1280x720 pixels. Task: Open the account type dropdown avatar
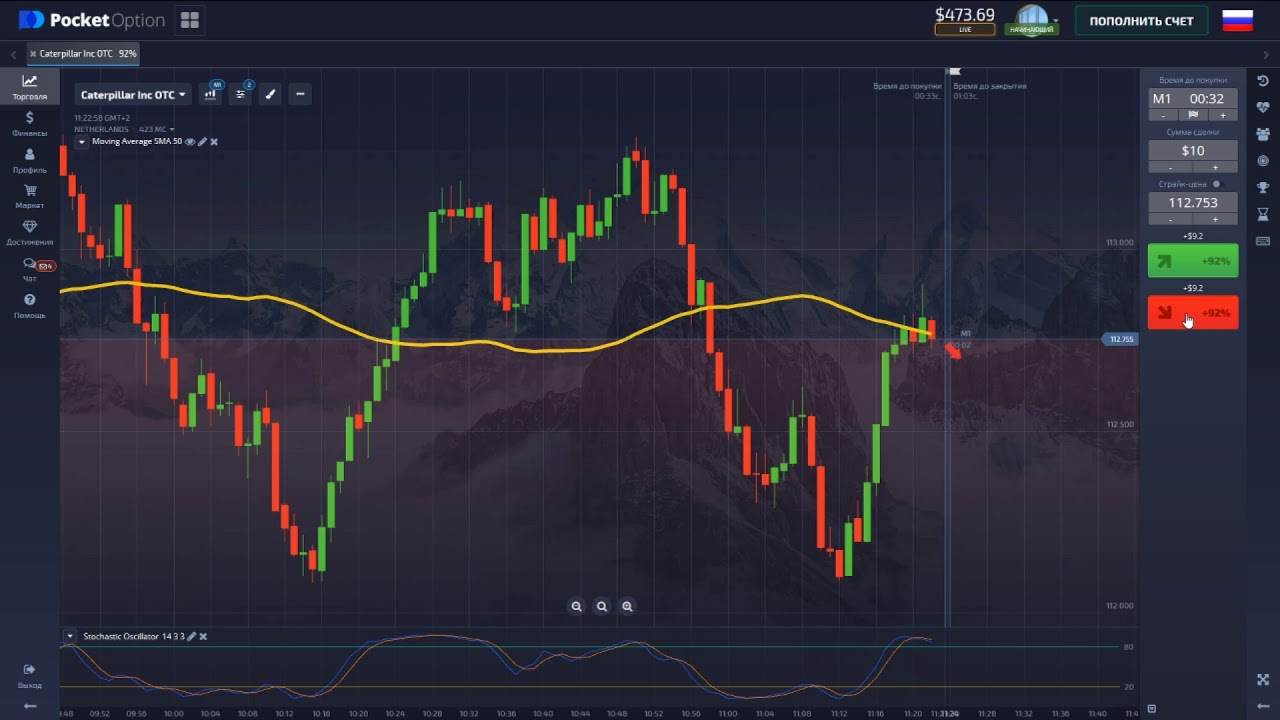(x=1033, y=19)
